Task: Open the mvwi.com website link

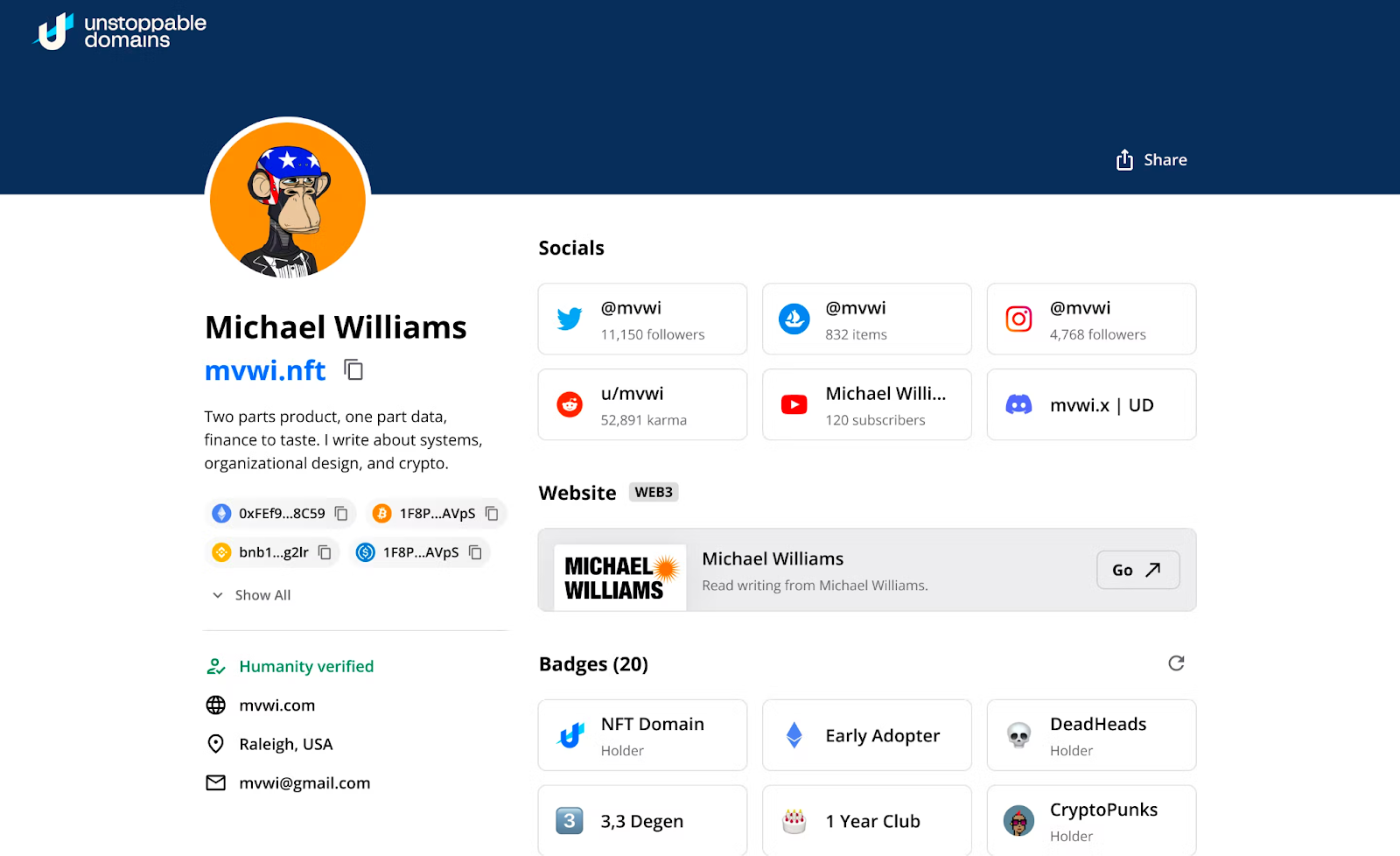Action: click(277, 705)
